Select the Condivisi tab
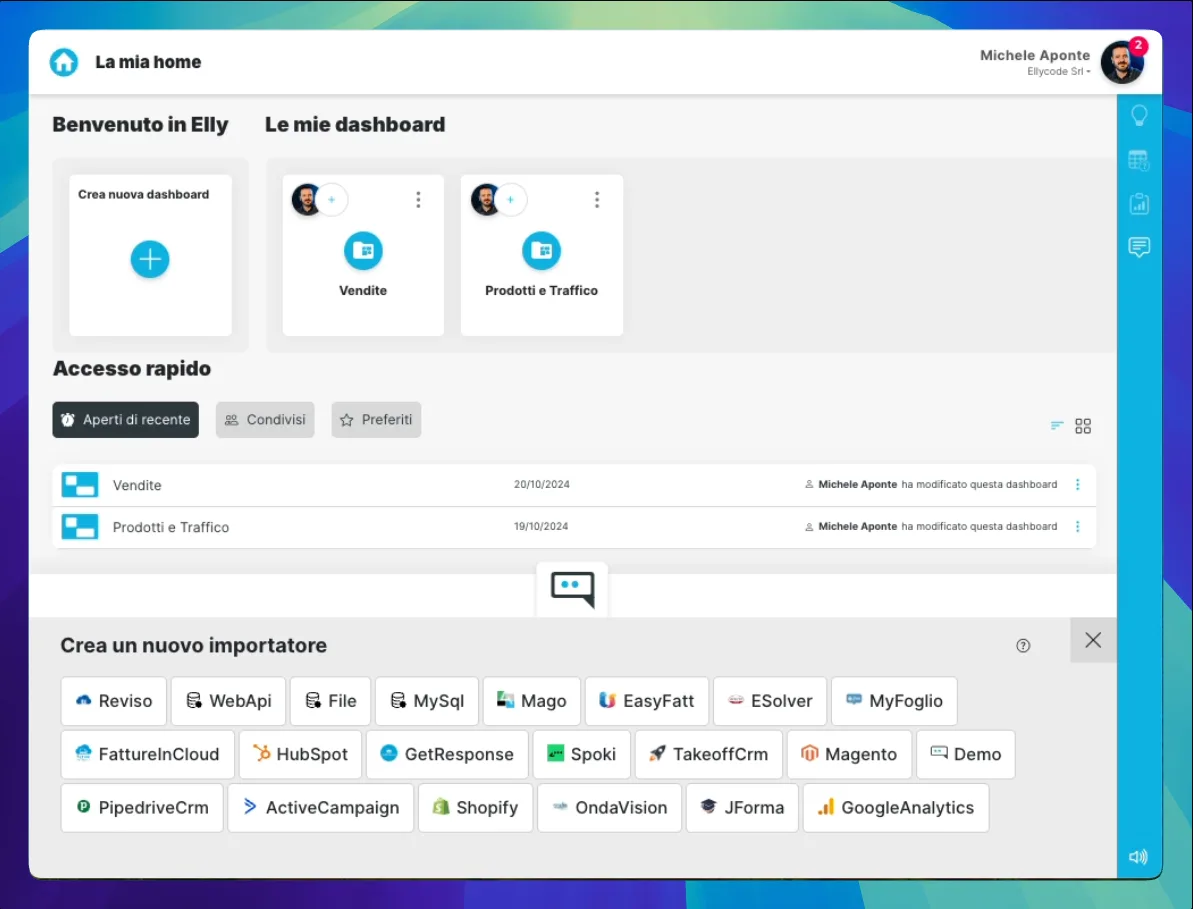Screen dimensions: 1193x909 click(265, 420)
